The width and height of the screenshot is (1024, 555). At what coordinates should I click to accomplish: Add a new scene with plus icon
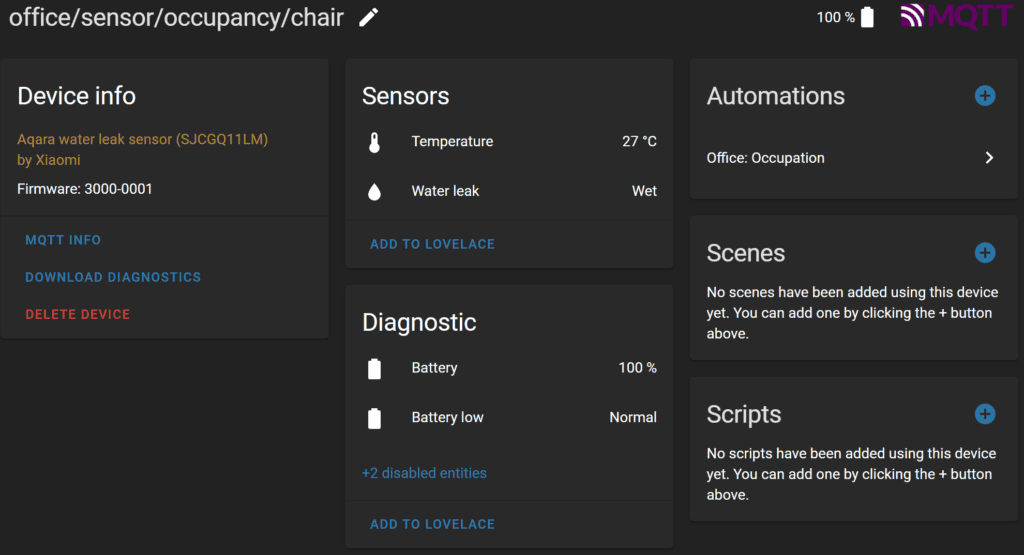tap(985, 253)
